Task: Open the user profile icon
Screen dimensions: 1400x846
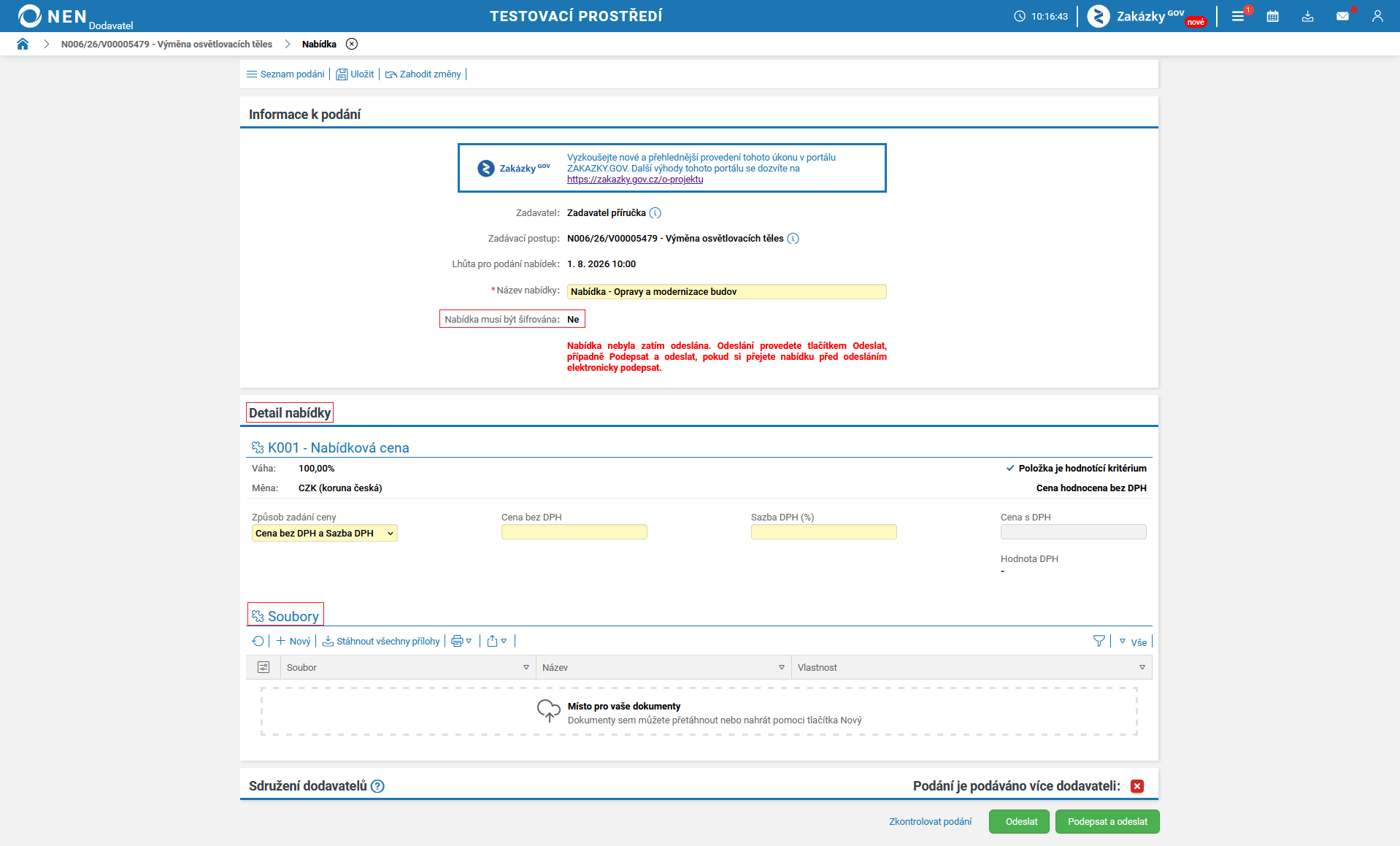Action: pos(1377,16)
